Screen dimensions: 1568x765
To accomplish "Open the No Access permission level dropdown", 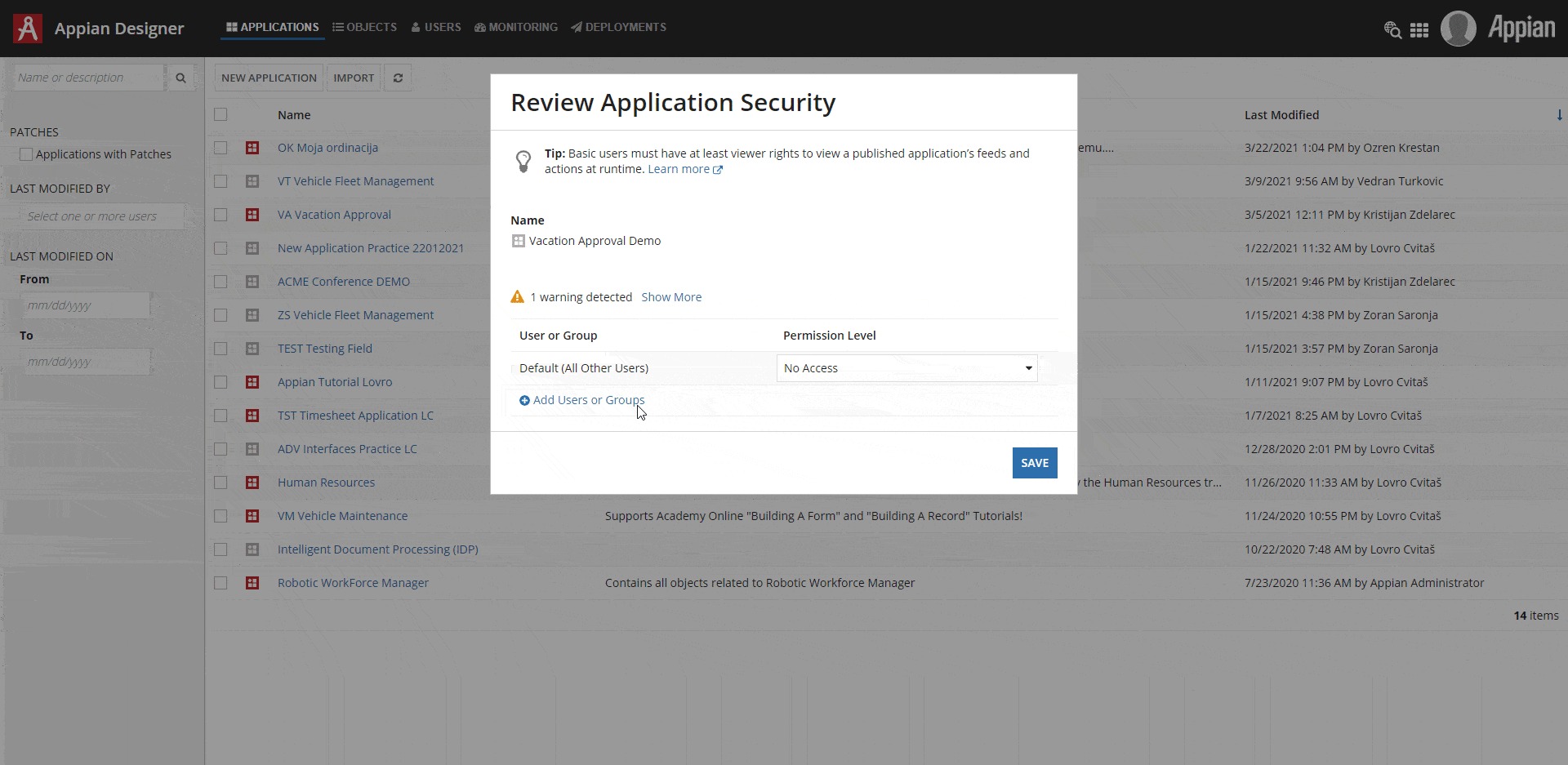I will coord(906,368).
